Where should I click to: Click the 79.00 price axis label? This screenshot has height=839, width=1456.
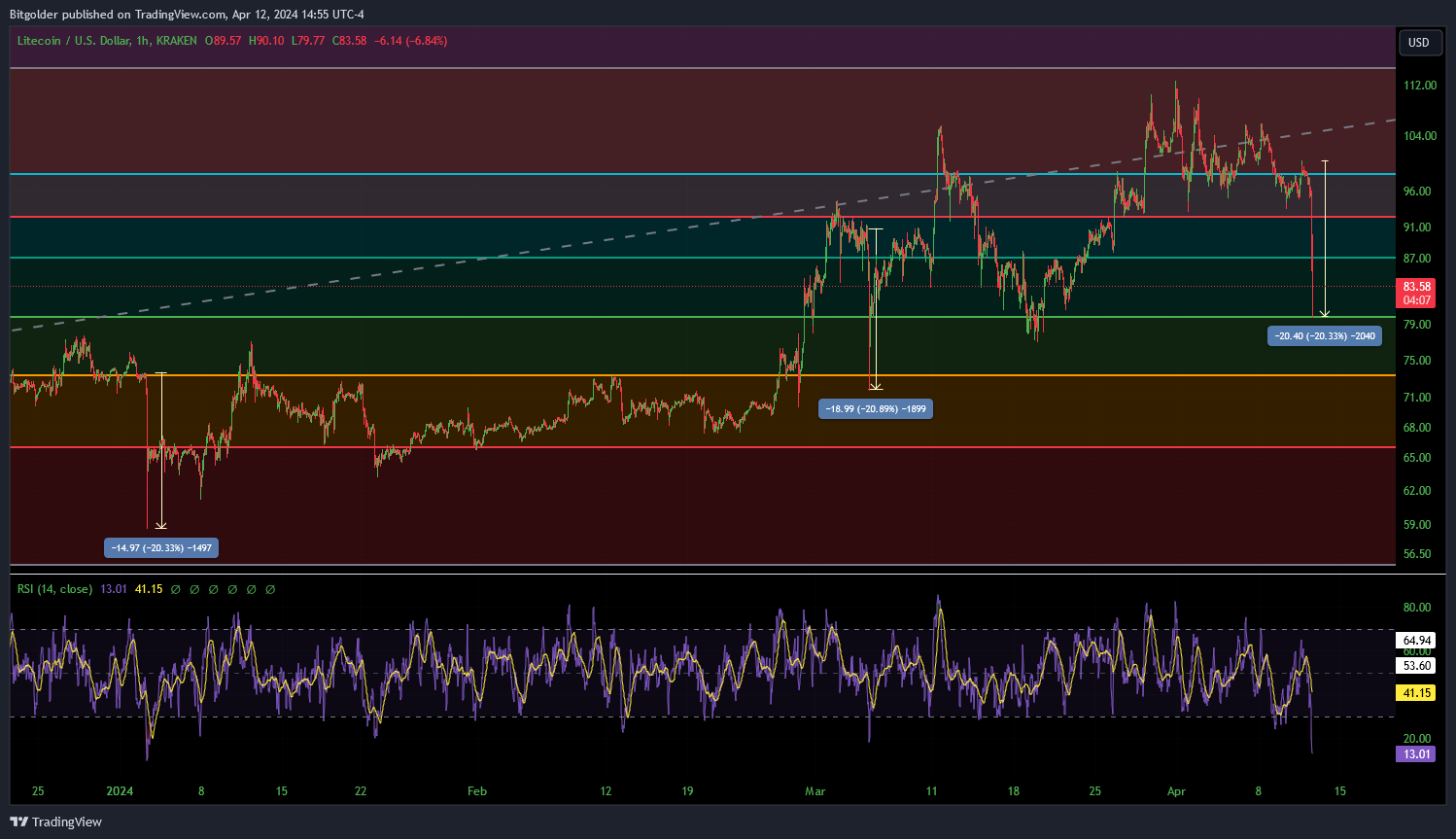1417,325
